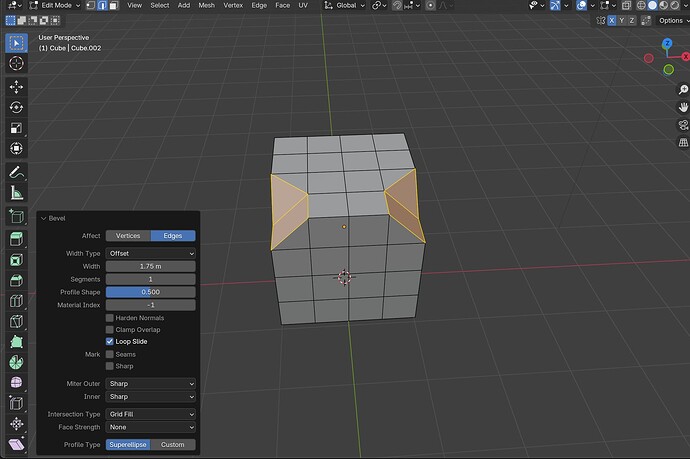Open the Miter Outer dropdown

tap(150, 384)
